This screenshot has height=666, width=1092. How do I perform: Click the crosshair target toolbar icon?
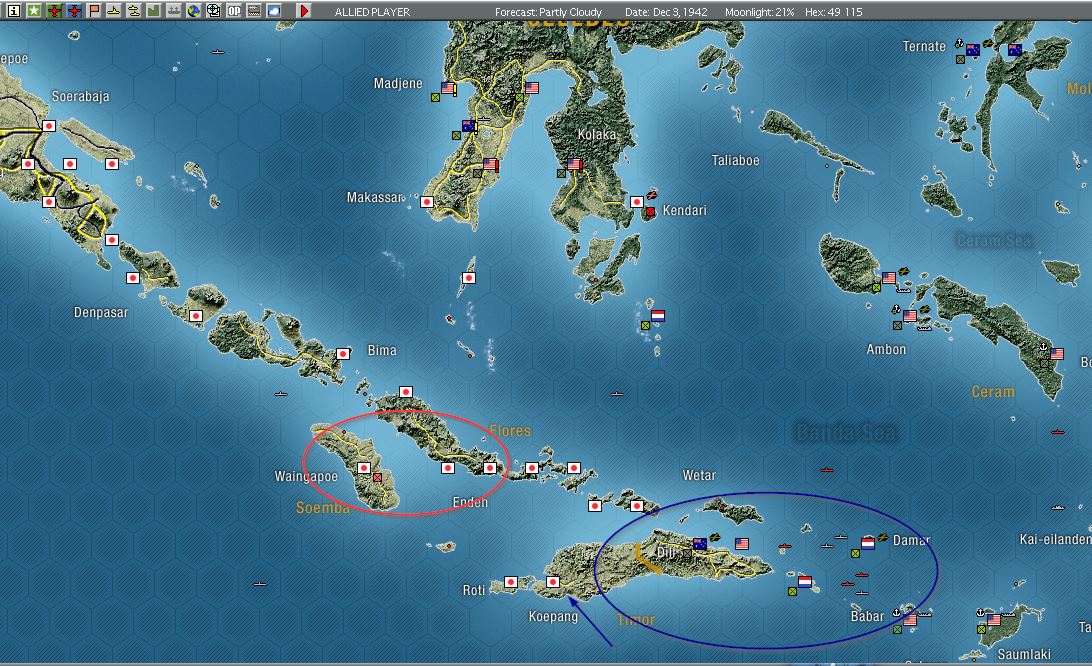(x=214, y=10)
